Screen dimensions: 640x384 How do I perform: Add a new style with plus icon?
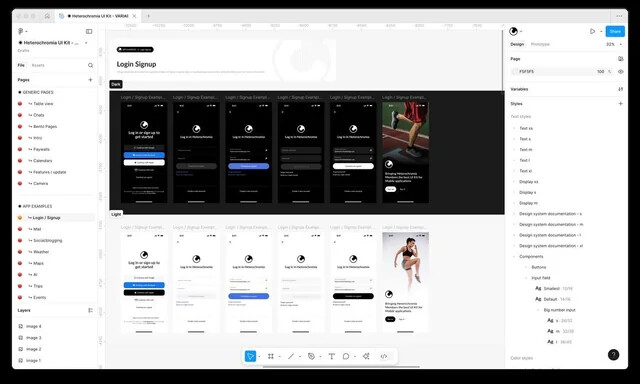click(620, 104)
